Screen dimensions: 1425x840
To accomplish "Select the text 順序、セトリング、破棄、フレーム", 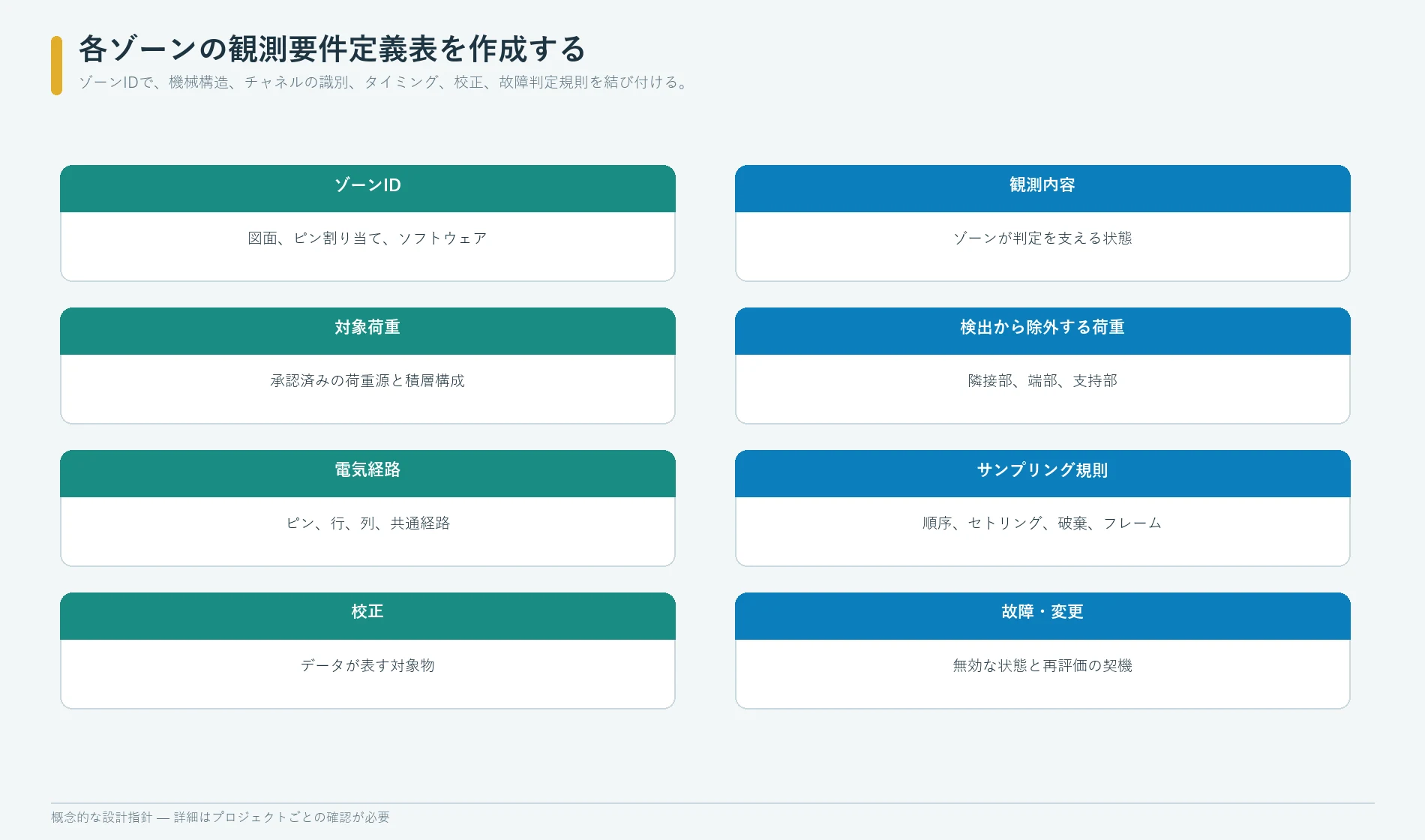I will coord(1042,523).
